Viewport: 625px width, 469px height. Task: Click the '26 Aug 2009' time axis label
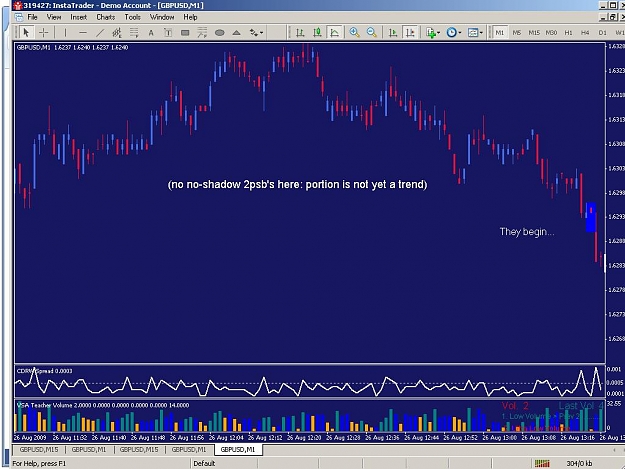coord(30,438)
